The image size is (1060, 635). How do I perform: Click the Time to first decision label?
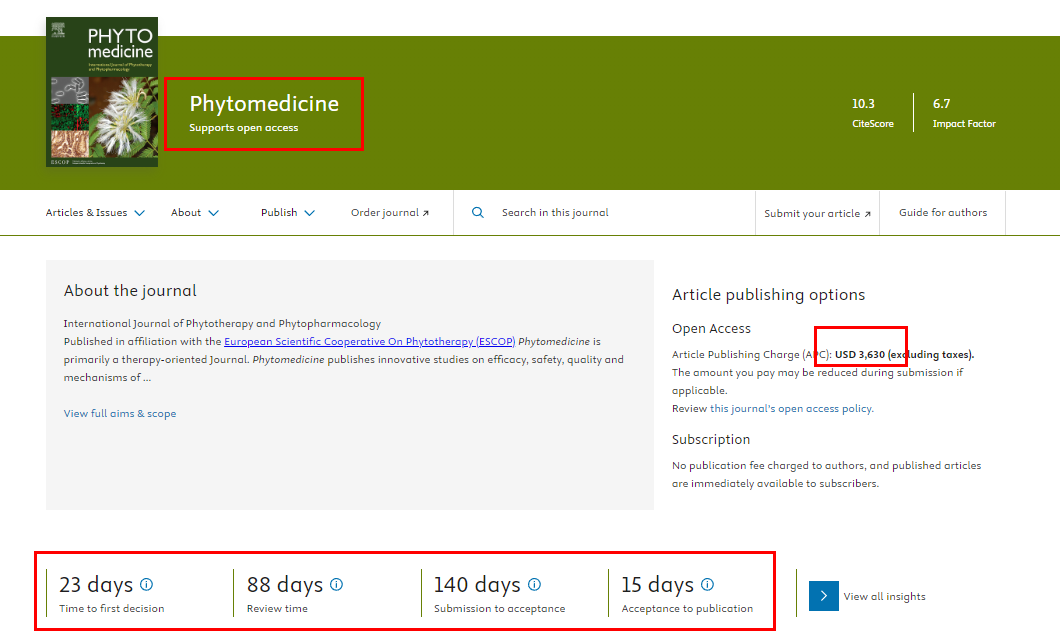pos(112,609)
